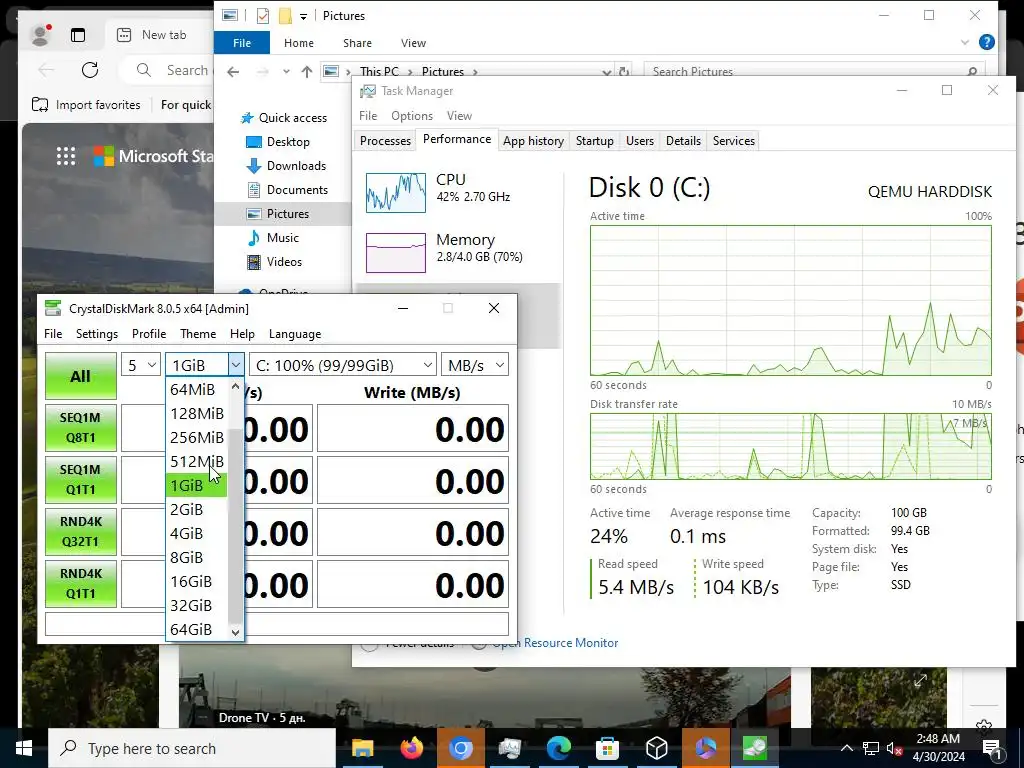Image resolution: width=1024 pixels, height=768 pixels.
Task: Run the RND4K Q32T1 test
Action: [x=80, y=532]
